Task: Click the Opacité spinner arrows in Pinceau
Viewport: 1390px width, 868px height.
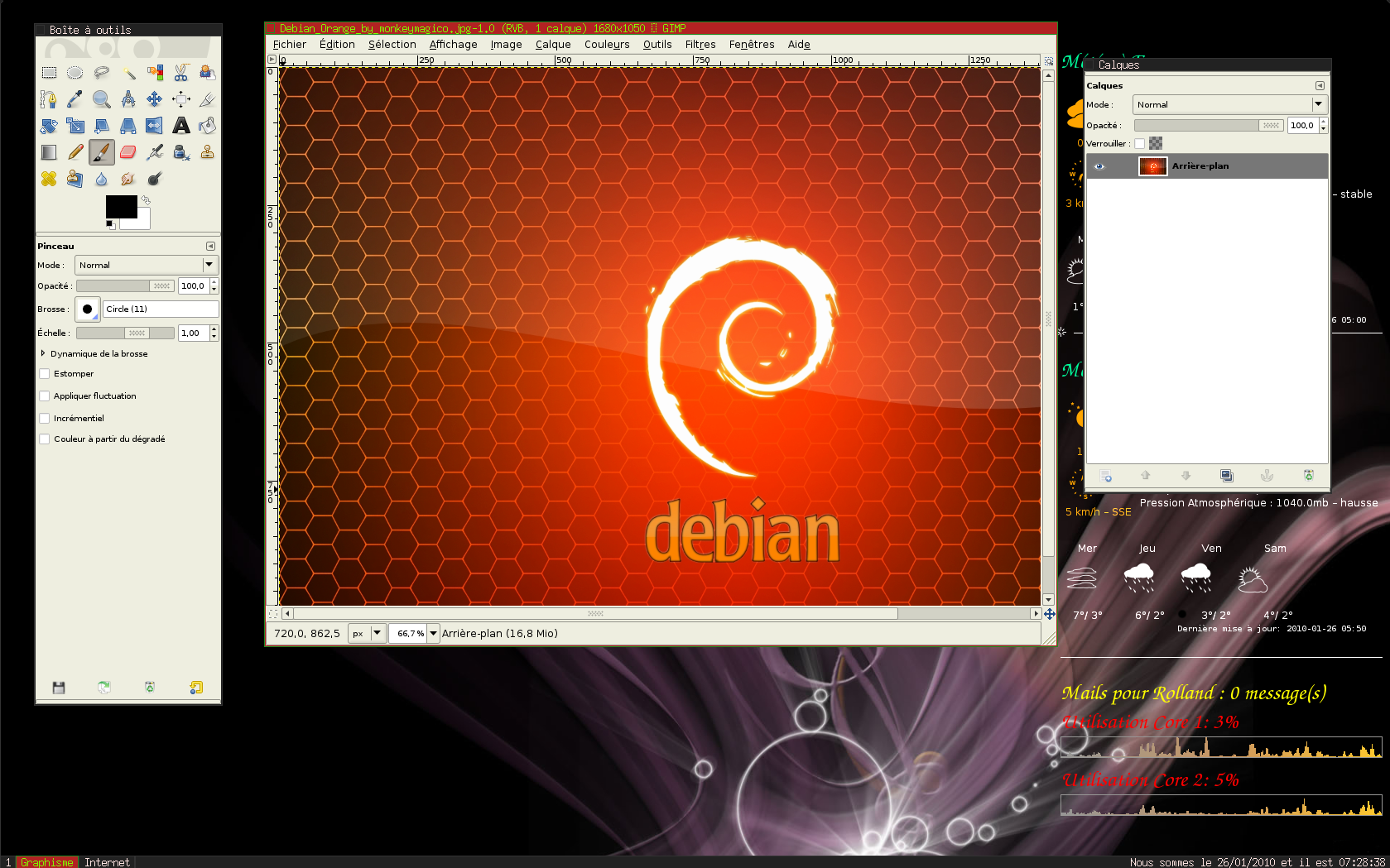Action: pyautogui.click(x=214, y=286)
